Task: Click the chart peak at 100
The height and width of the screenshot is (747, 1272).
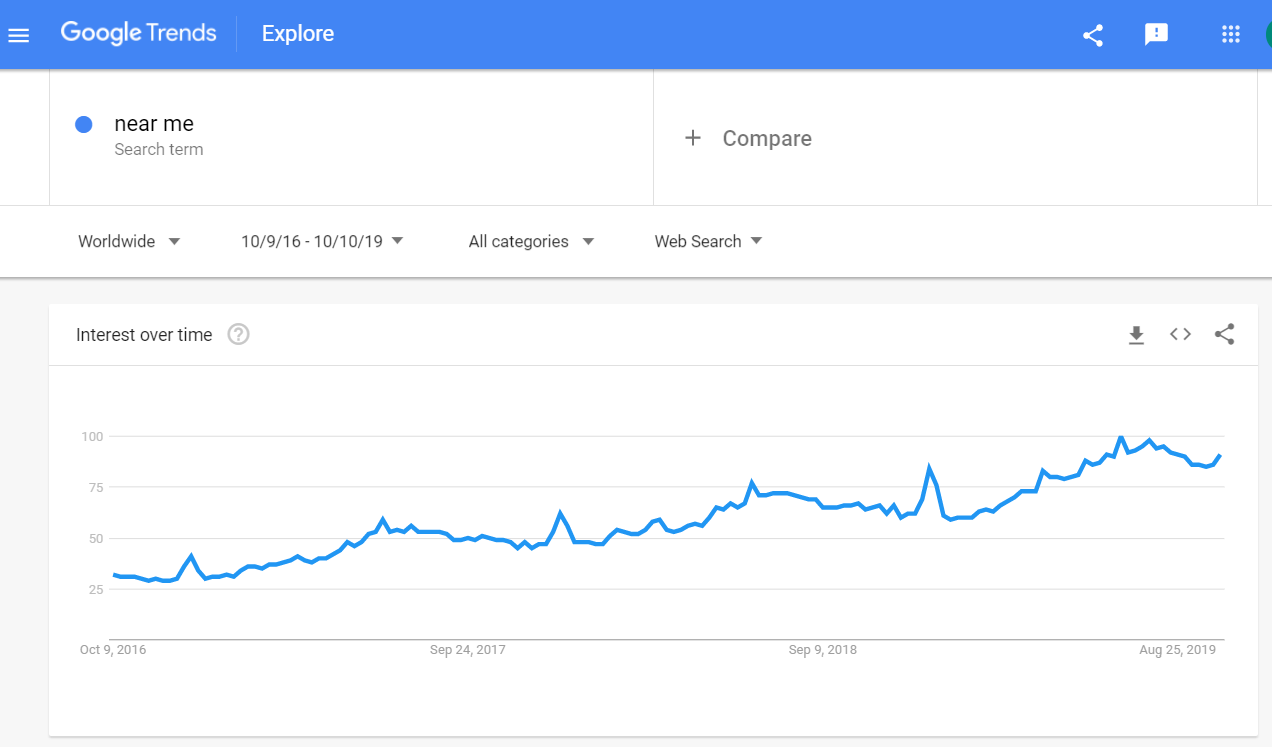Action: point(1121,437)
